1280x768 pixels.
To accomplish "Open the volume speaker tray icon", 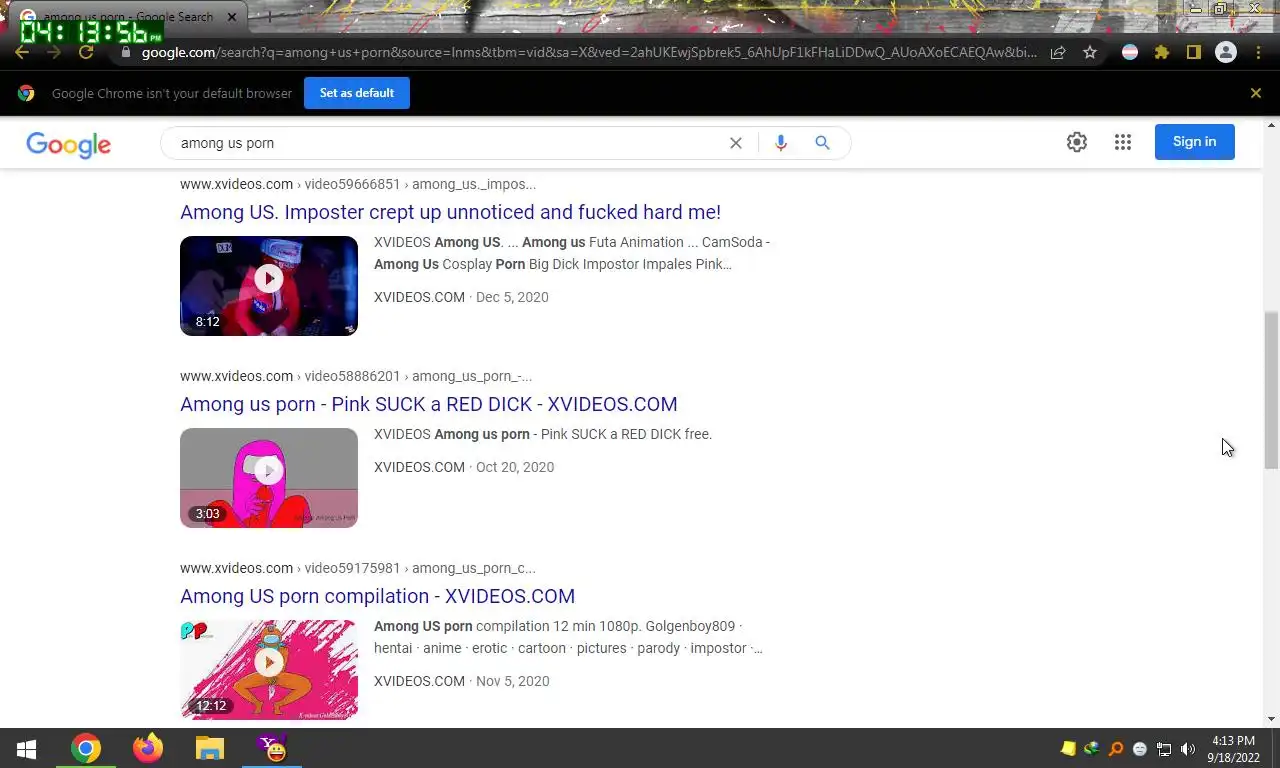I will click(1188, 749).
